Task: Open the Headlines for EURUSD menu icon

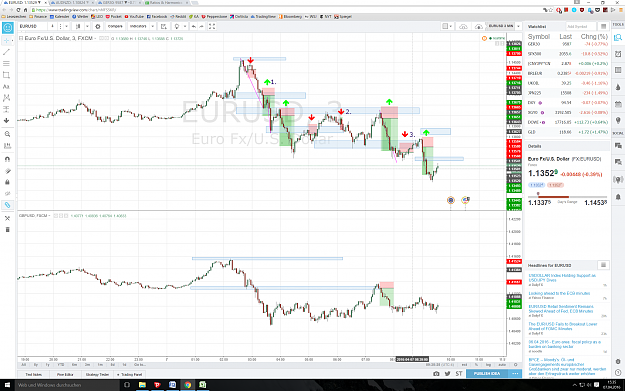Action: [603, 265]
